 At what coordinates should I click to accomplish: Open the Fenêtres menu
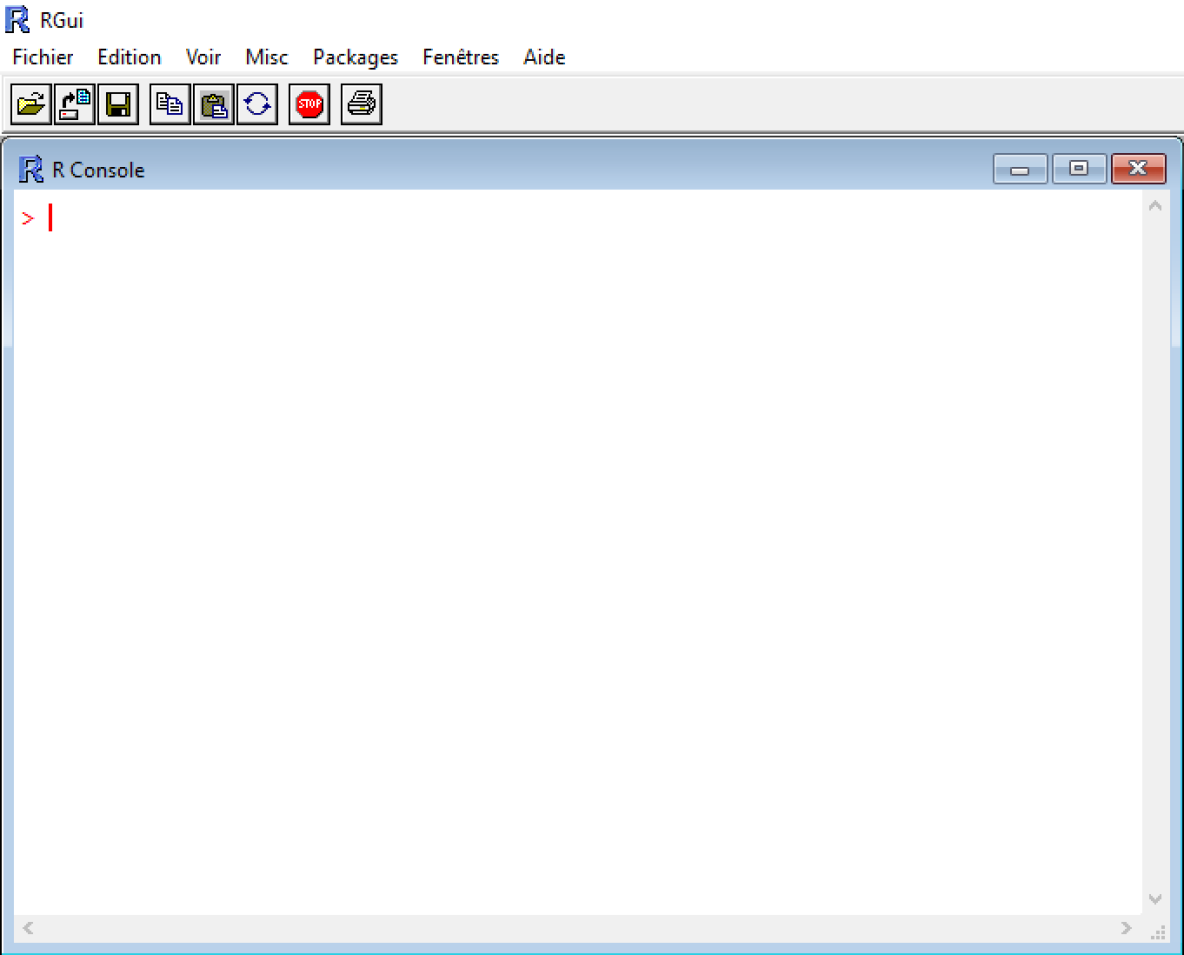[x=461, y=57]
